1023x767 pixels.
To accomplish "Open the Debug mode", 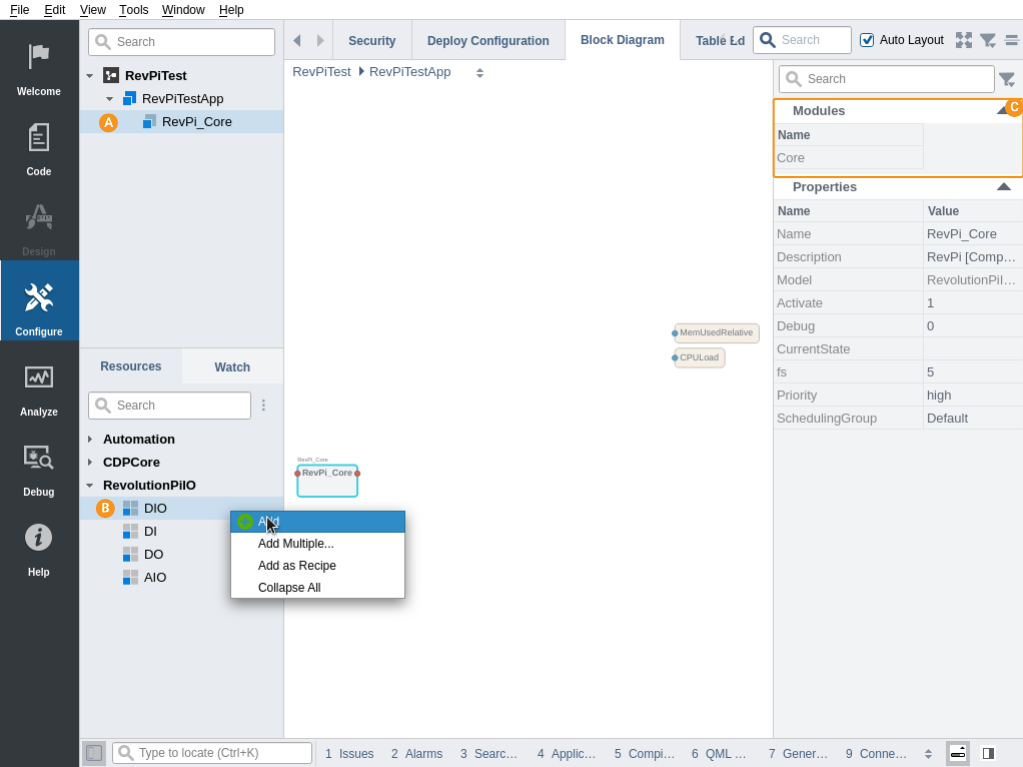I will [39, 467].
